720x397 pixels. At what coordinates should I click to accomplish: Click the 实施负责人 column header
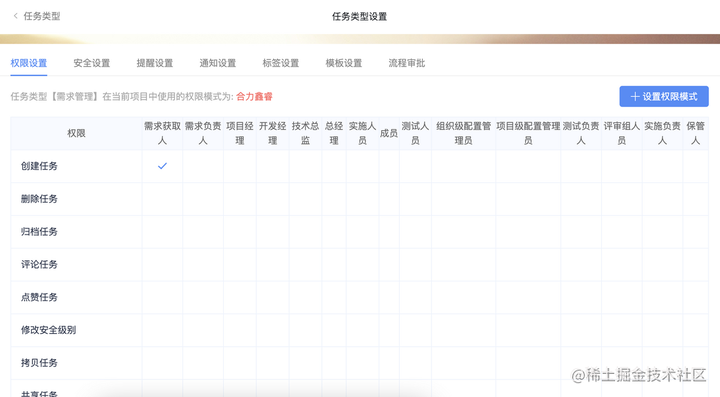point(662,133)
